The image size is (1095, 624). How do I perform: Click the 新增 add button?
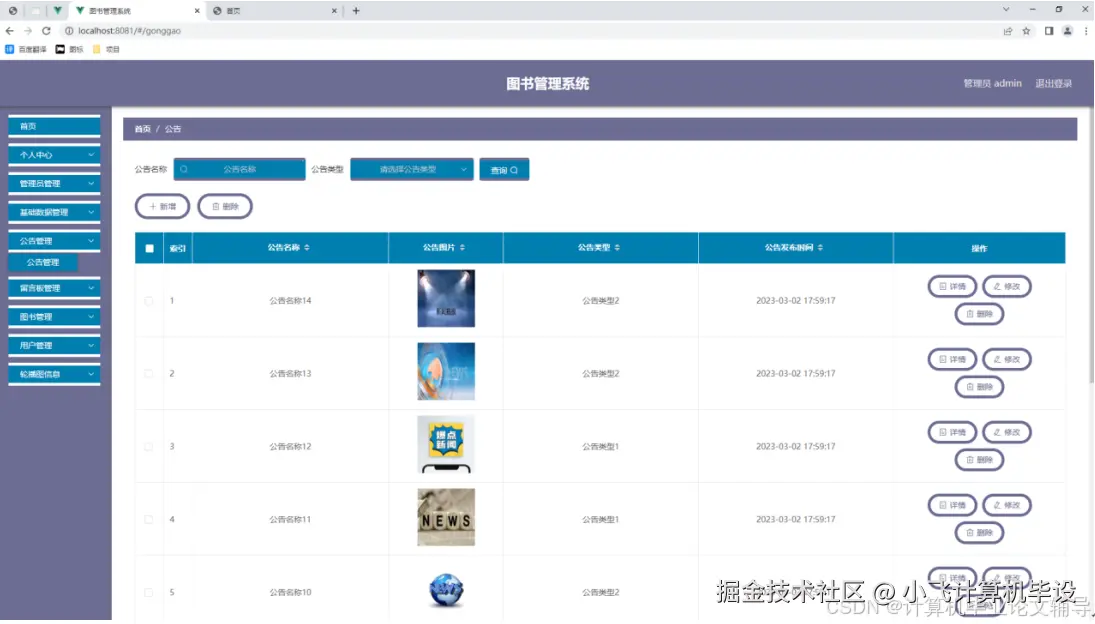tap(162, 207)
